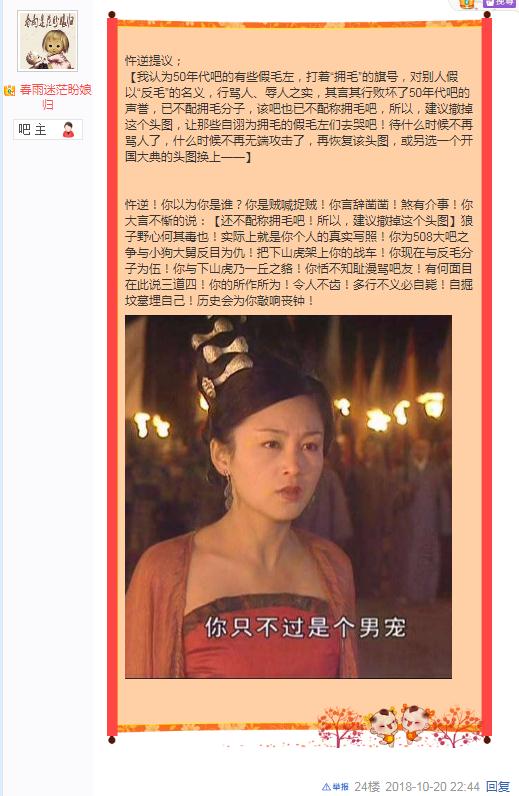Click the warning triangle icon next to 举报

coord(326,787)
